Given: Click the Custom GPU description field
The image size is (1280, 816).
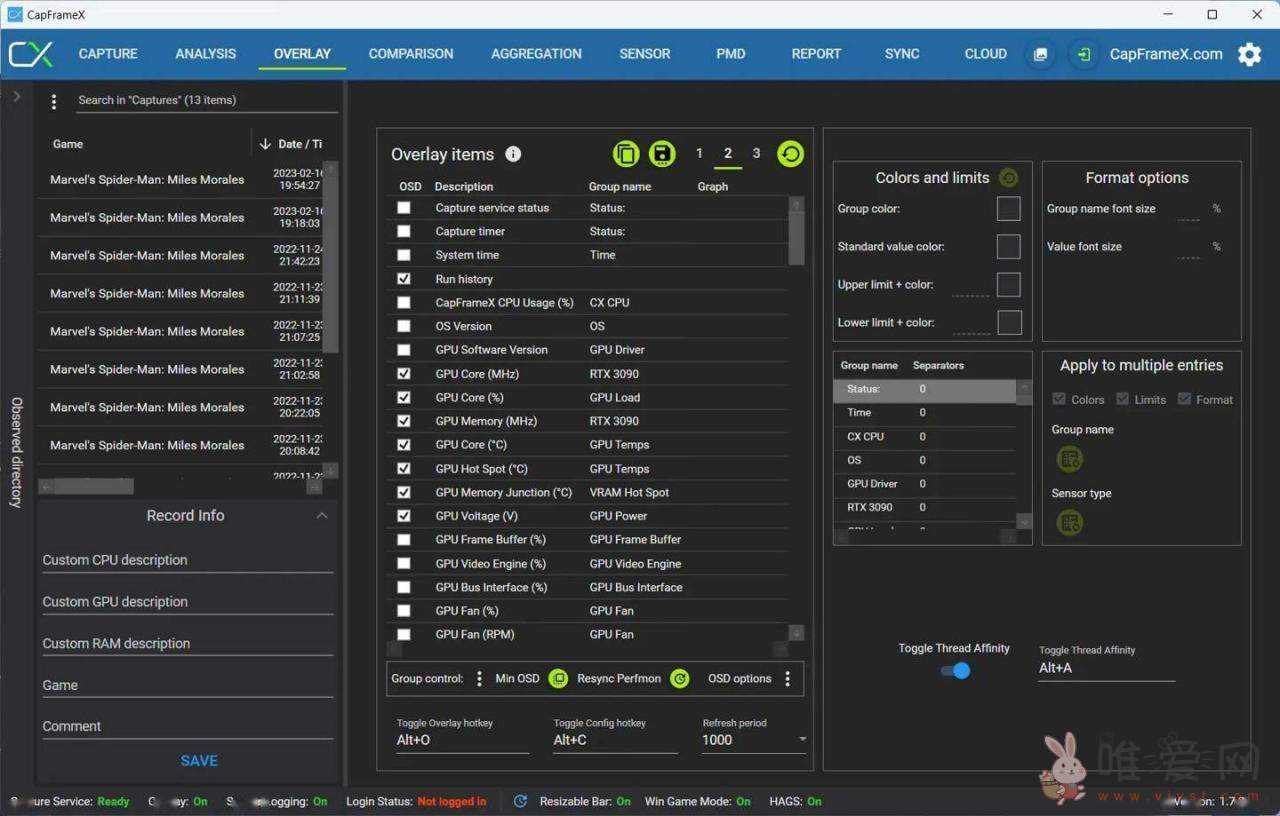Looking at the screenshot, I should pyautogui.click(x=187, y=602).
